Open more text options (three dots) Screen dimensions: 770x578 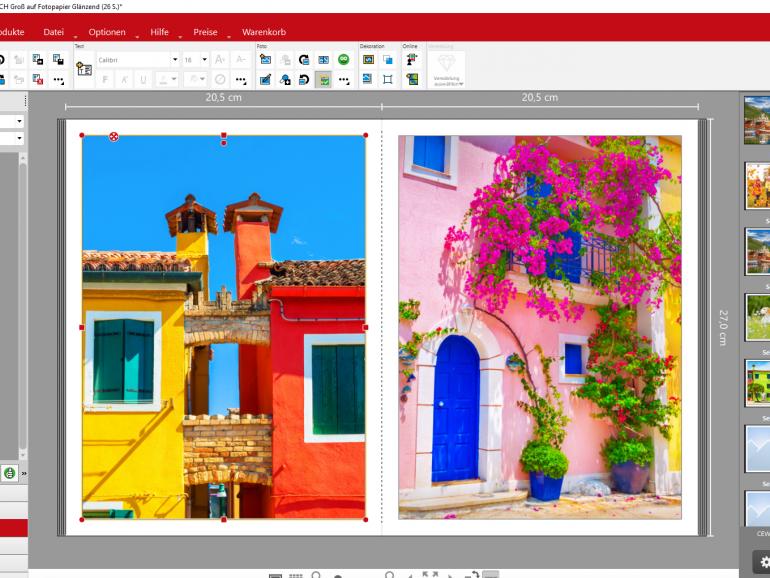pos(241,80)
